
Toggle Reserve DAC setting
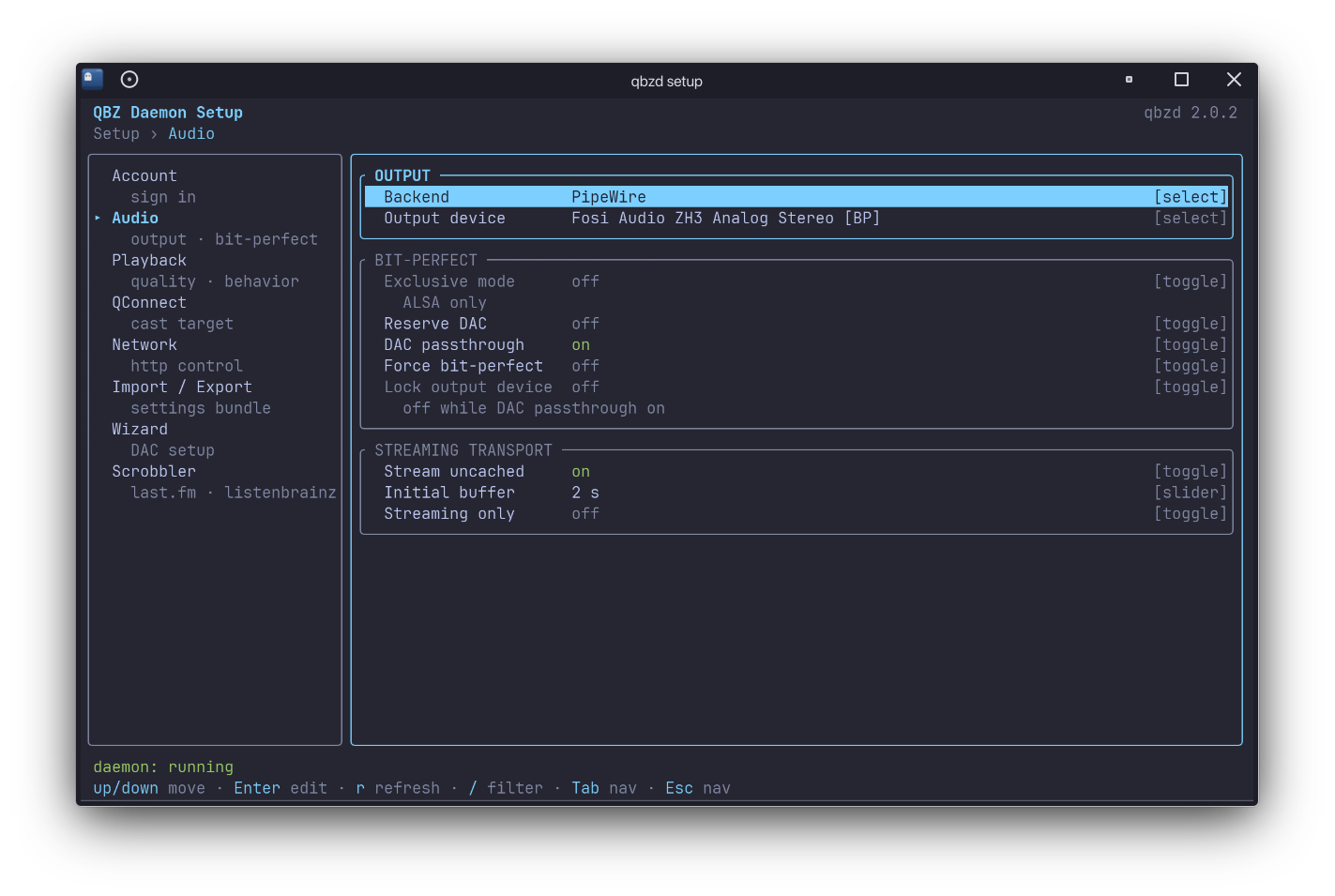tap(1191, 324)
